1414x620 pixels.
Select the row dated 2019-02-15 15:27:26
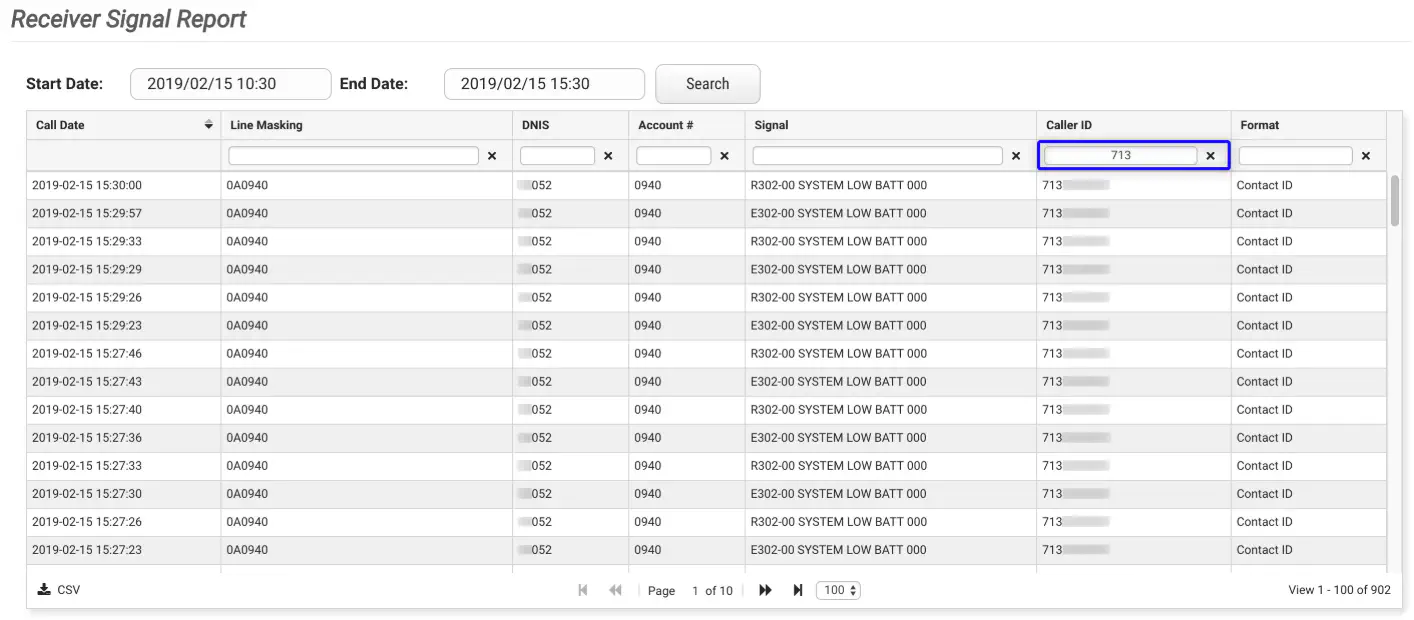[x=706, y=521]
